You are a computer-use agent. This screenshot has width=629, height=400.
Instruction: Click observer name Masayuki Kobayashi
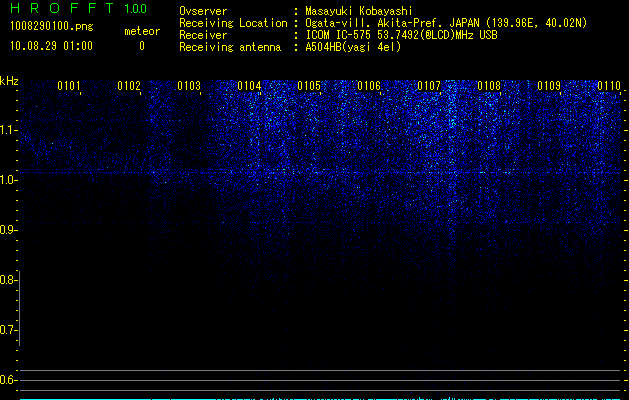359,11
